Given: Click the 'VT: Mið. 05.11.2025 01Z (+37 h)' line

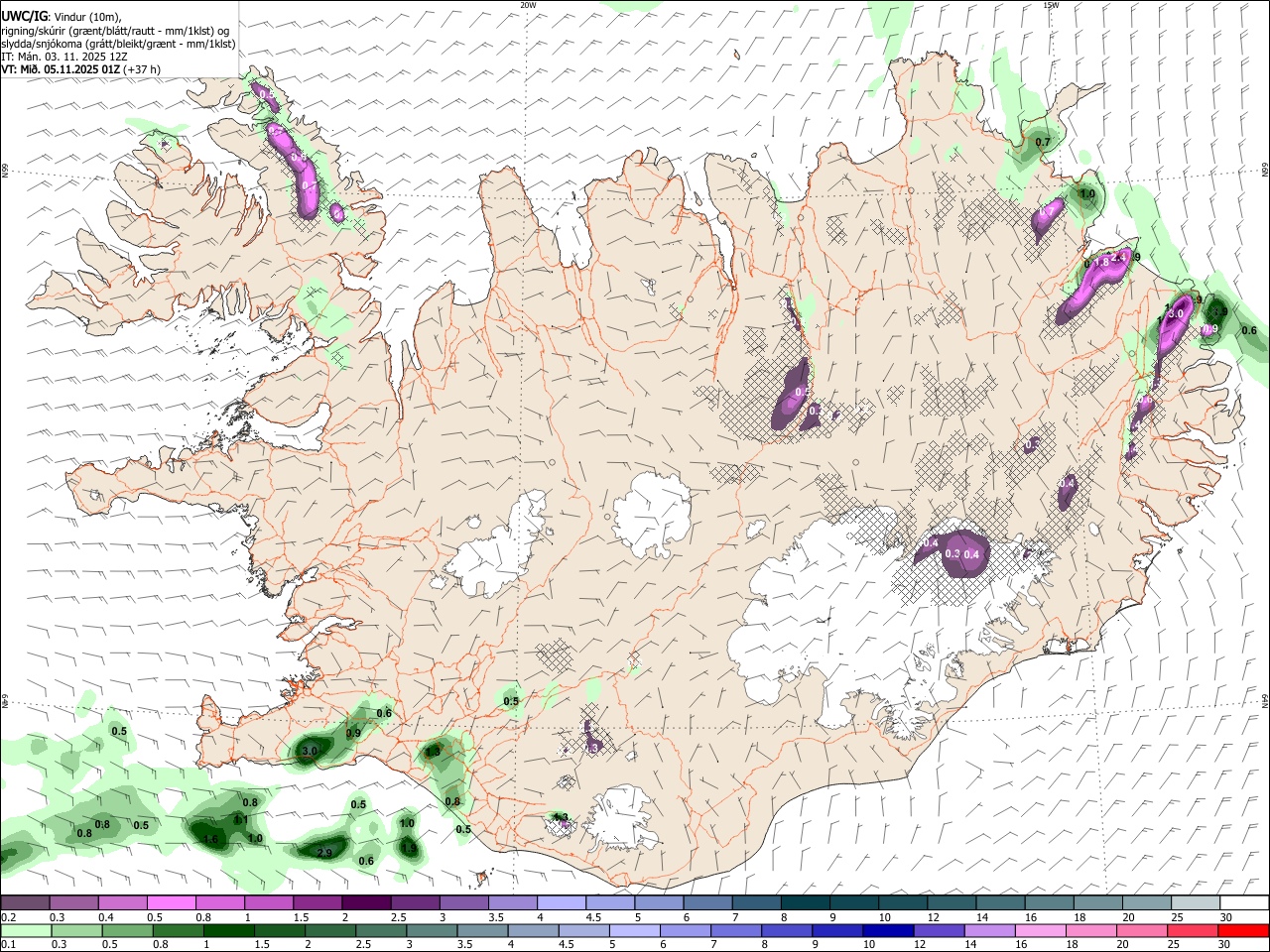Looking at the screenshot, I should point(80,69).
